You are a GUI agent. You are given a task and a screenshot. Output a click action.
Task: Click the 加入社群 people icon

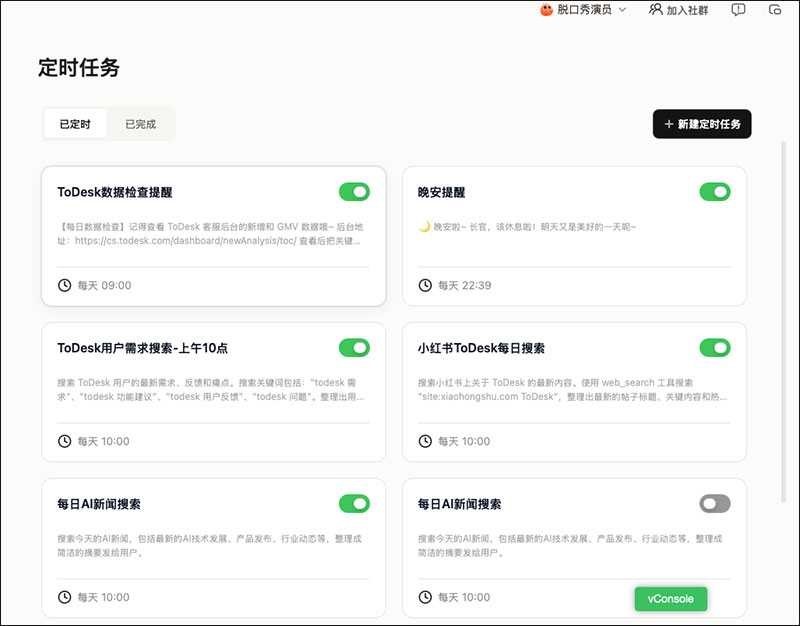655,10
